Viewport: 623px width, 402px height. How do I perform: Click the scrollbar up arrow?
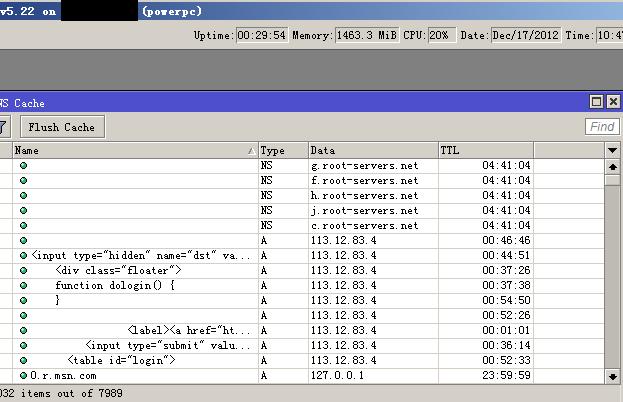tap(612, 167)
